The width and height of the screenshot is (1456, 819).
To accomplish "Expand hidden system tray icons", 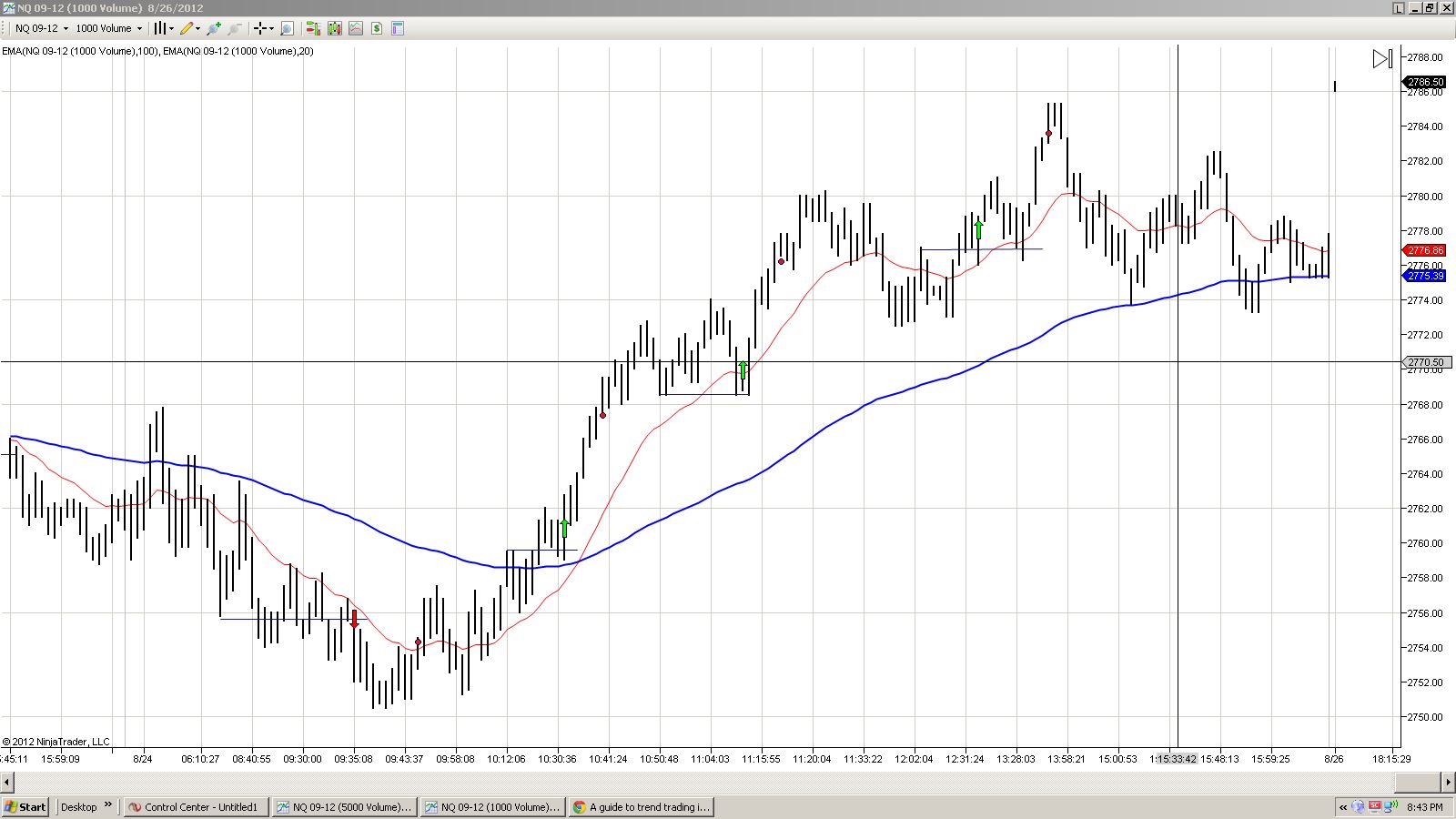I will pyautogui.click(x=1343, y=807).
